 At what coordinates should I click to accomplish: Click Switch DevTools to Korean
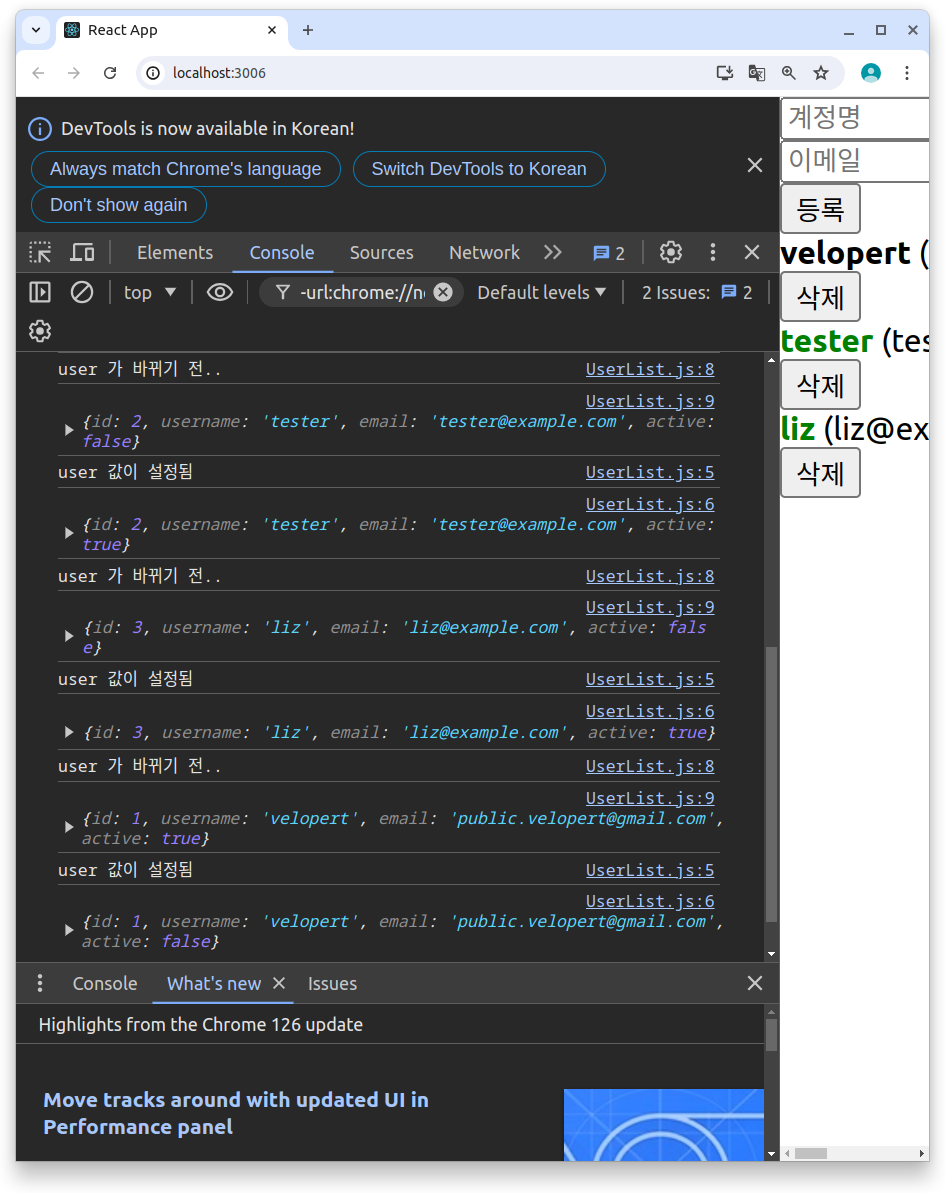(479, 169)
